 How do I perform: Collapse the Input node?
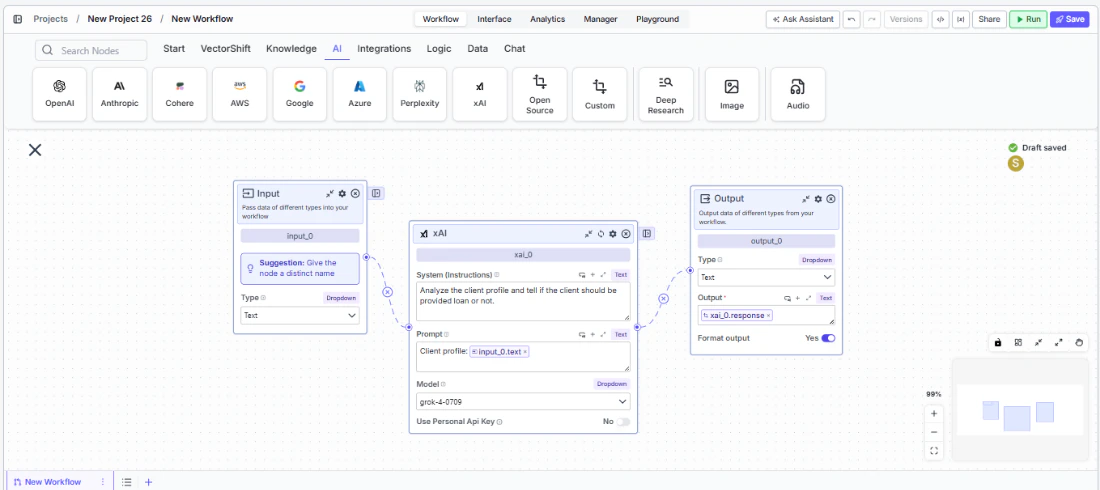coord(330,194)
